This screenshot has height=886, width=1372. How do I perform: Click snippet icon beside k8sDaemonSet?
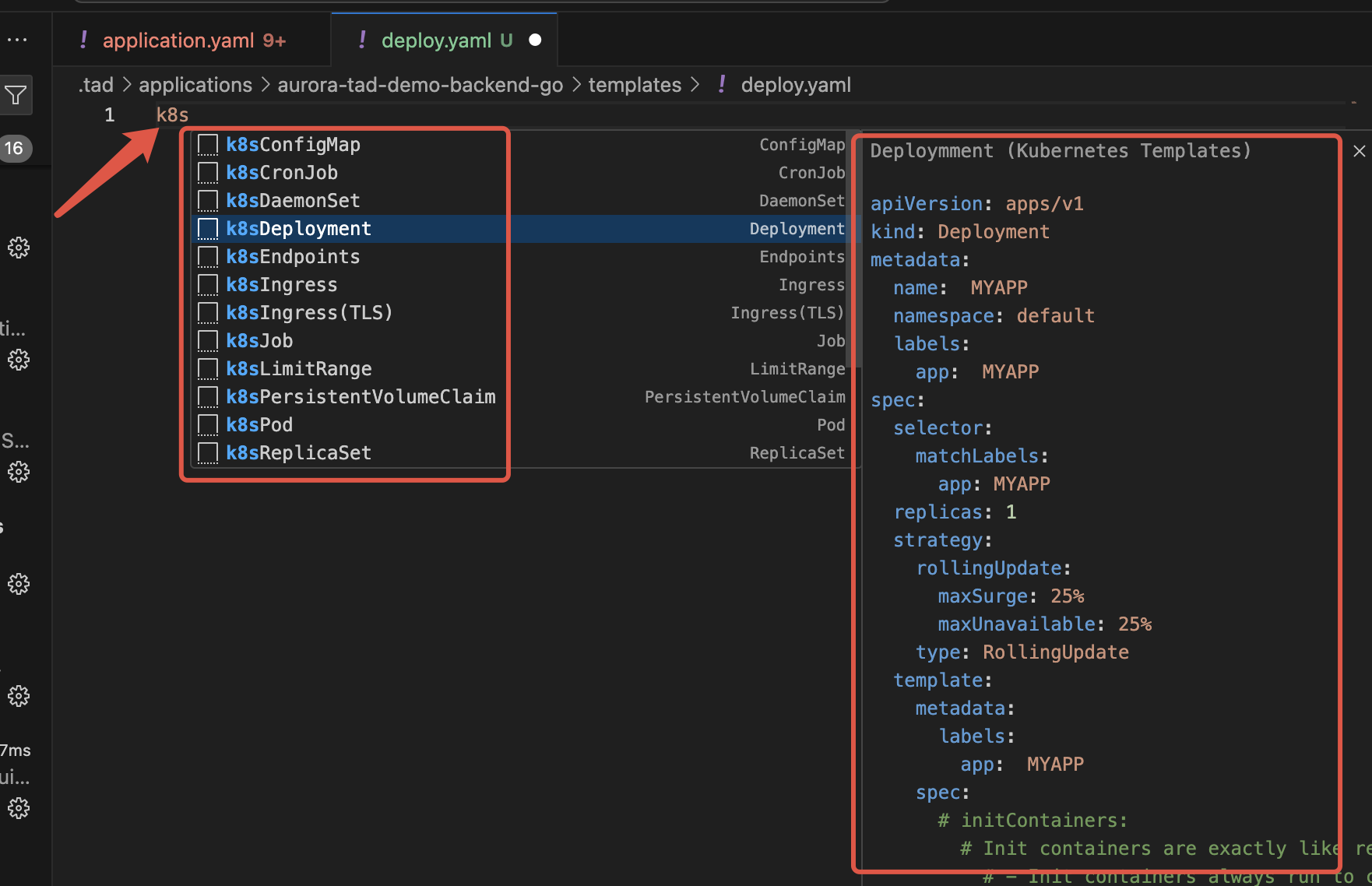point(207,201)
